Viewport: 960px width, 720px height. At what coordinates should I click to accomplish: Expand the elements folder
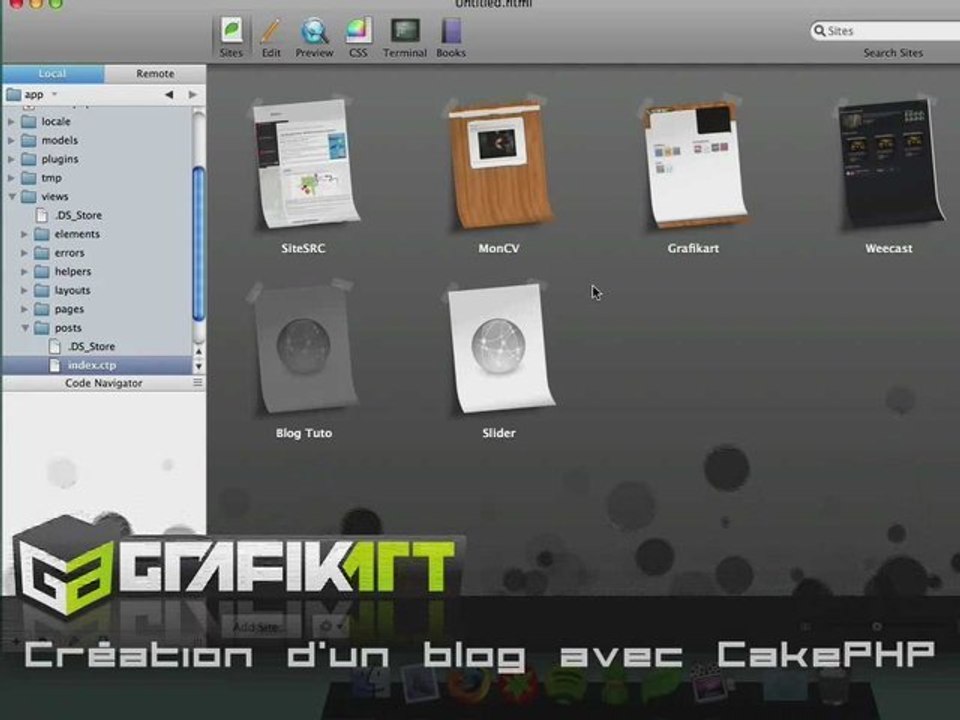pyautogui.click(x=24, y=234)
